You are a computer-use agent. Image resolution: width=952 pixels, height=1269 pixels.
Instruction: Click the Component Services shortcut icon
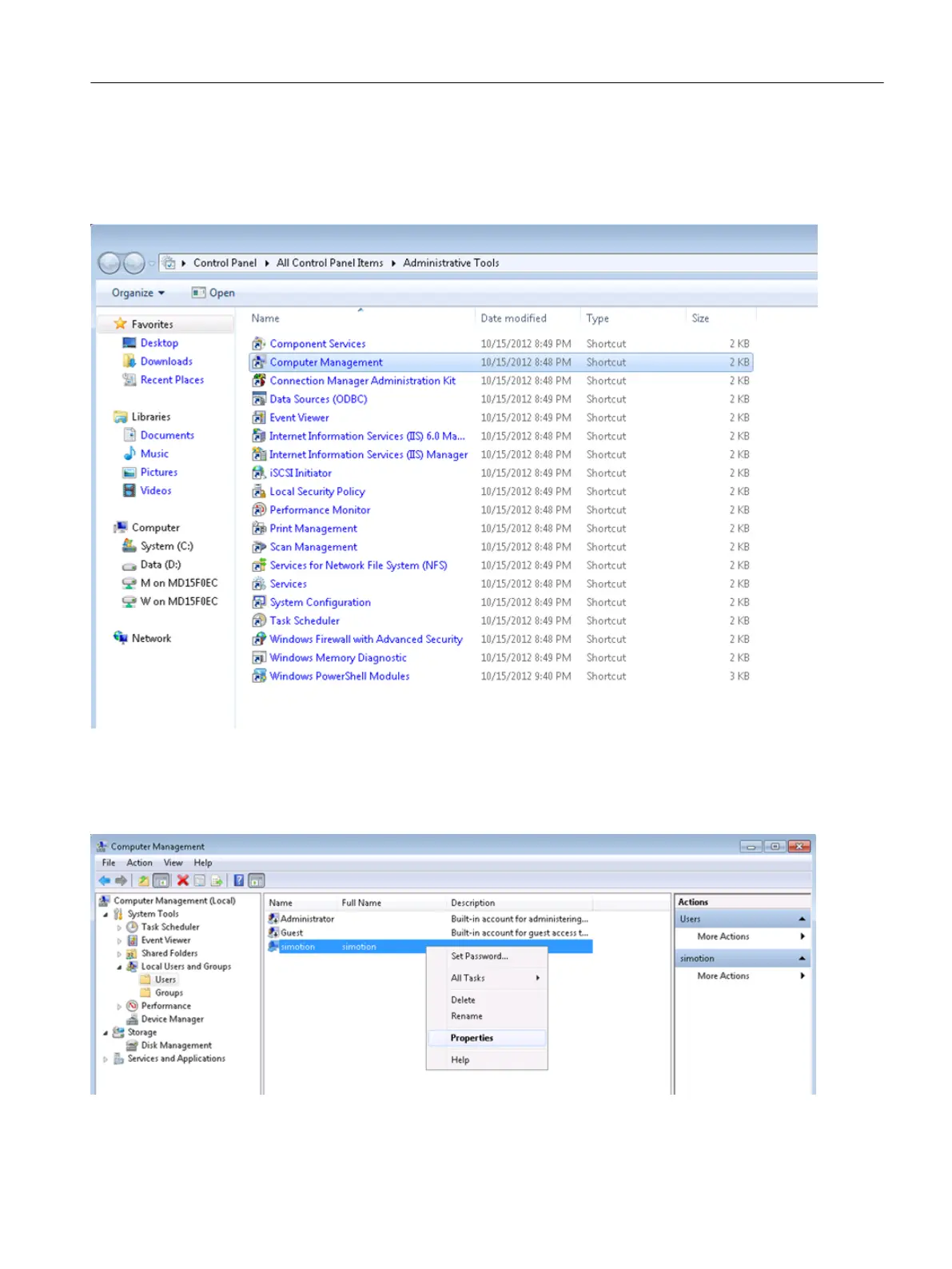[259, 344]
